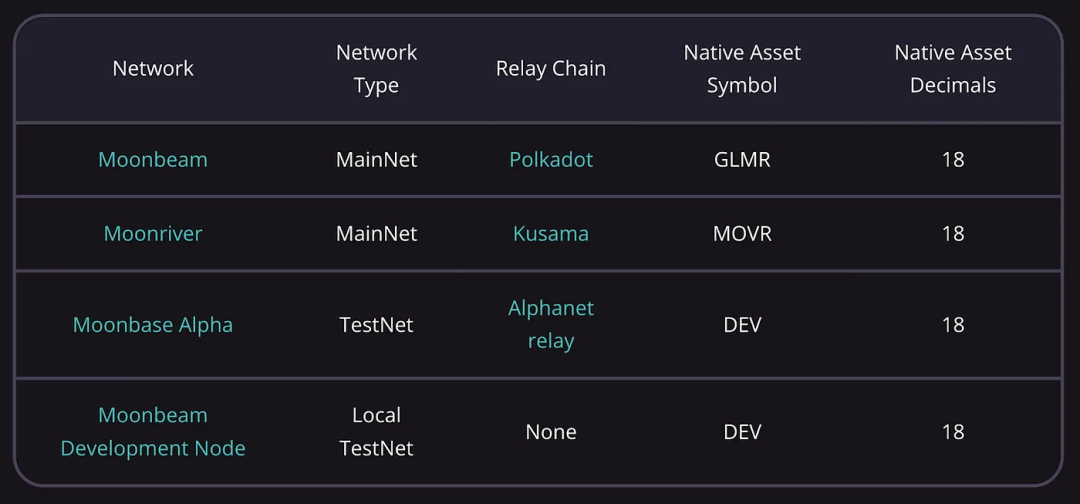Open the Moonbeam Development Node link
Screen dimensions: 1080x504
click(x=153, y=432)
